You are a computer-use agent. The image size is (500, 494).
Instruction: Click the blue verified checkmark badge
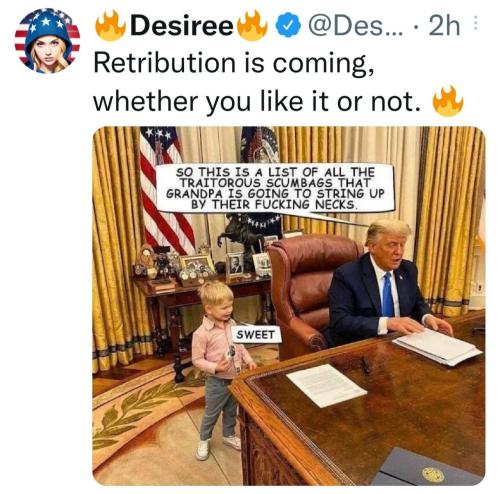288,25
